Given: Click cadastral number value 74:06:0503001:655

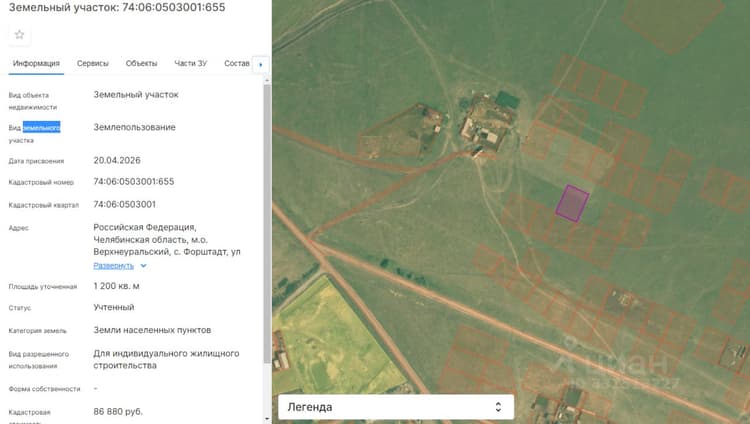Looking at the screenshot, I should tap(134, 181).
